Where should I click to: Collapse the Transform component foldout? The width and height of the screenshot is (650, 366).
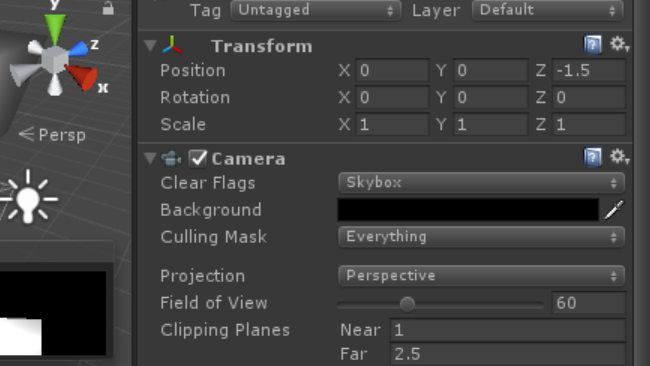point(150,46)
